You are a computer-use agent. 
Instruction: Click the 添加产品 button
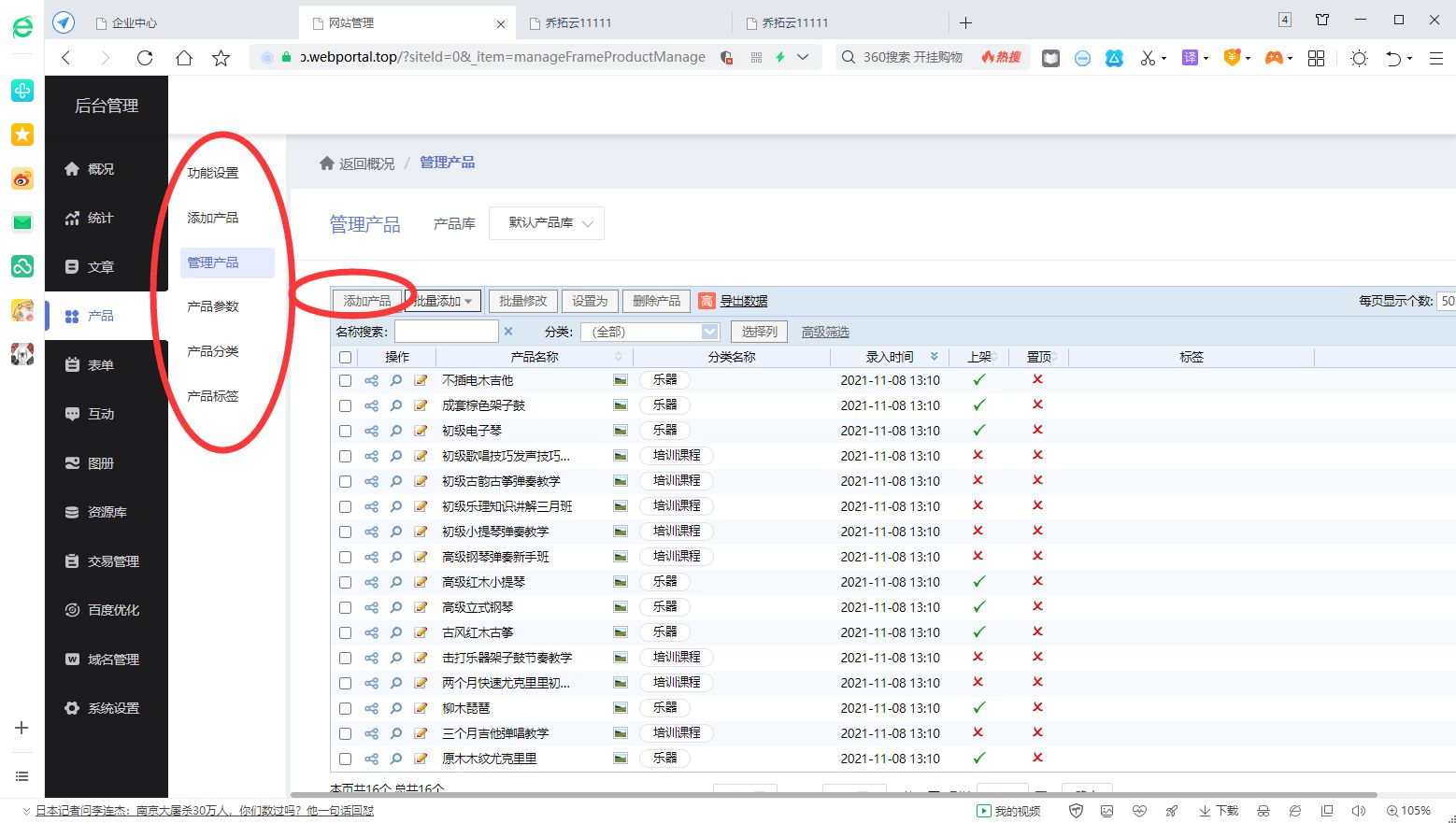365,301
